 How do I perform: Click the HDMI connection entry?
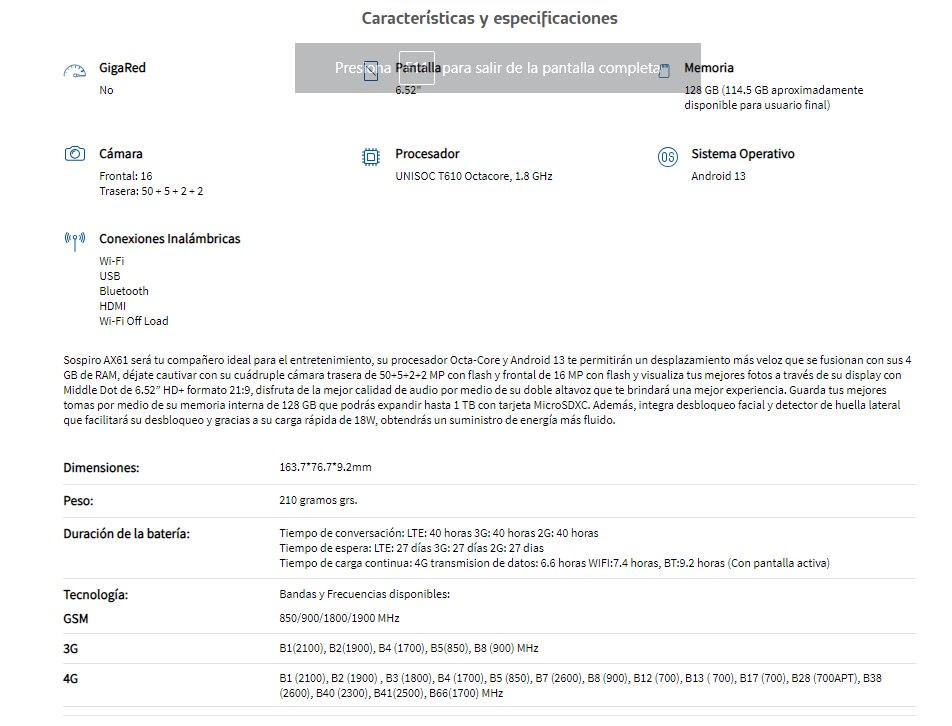[112, 306]
